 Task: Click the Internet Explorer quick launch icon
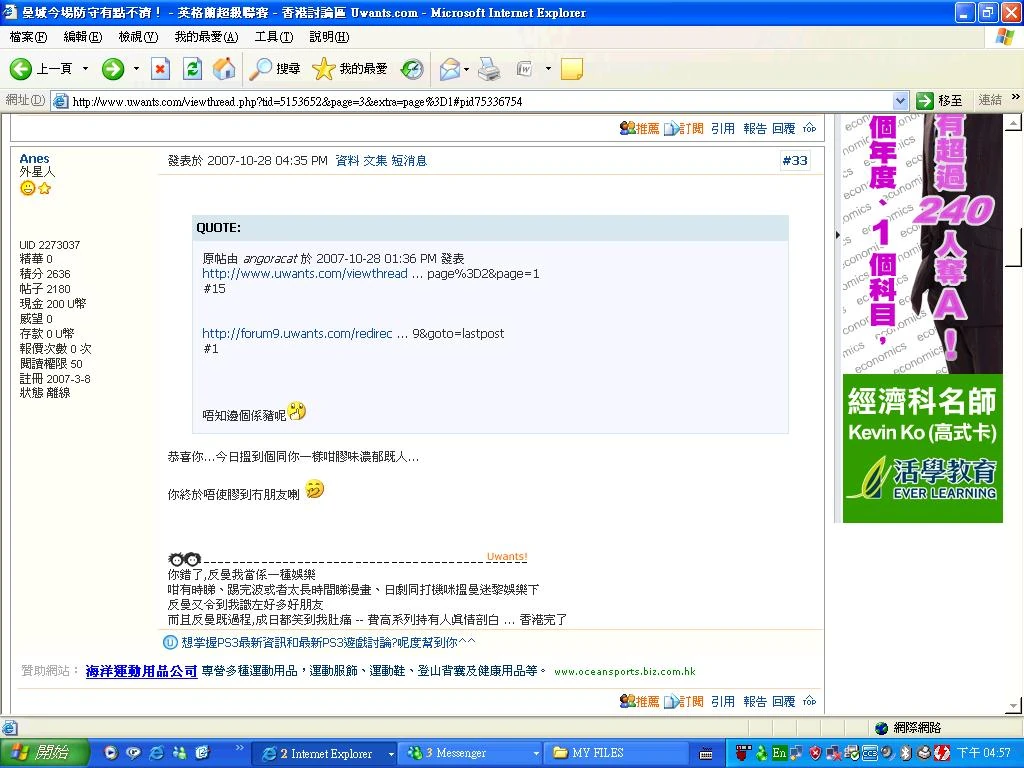157,753
